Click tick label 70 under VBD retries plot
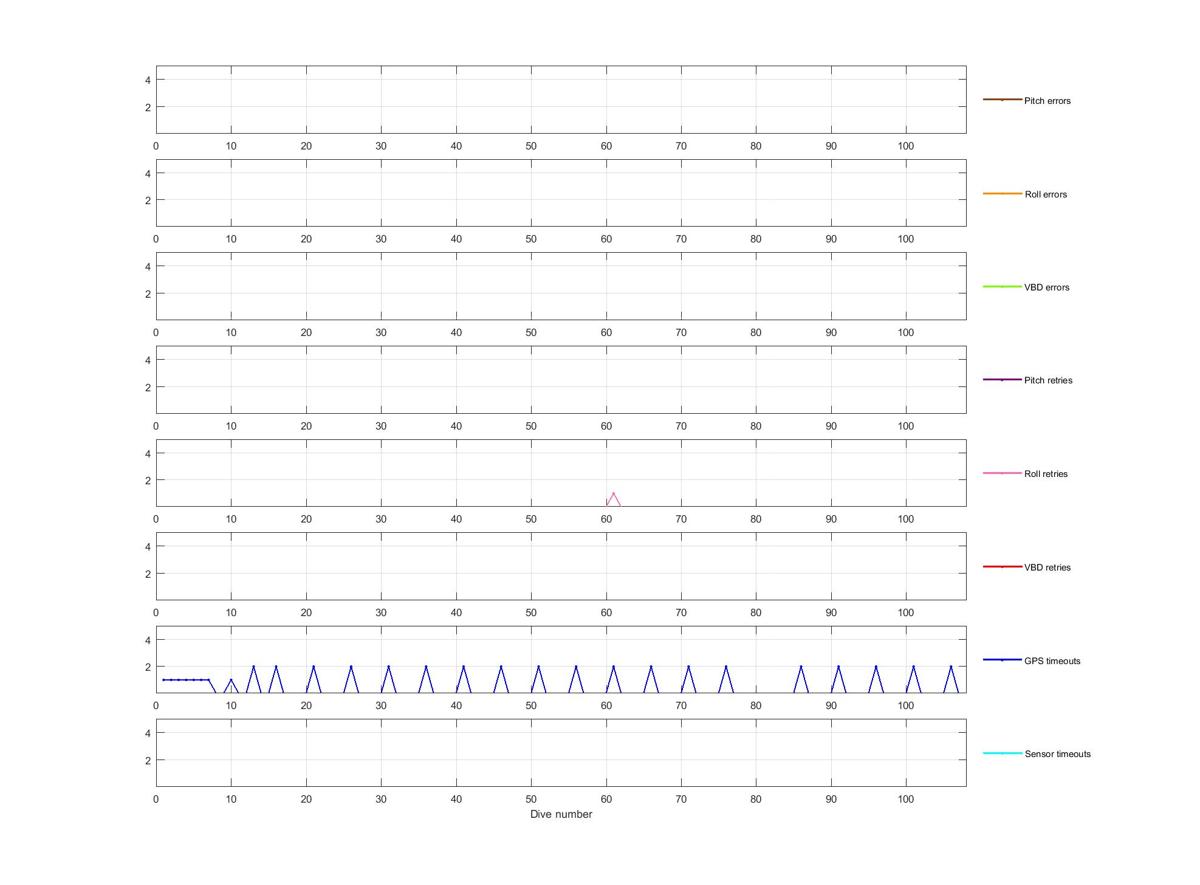The image size is (1200, 885). coord(681,613)
